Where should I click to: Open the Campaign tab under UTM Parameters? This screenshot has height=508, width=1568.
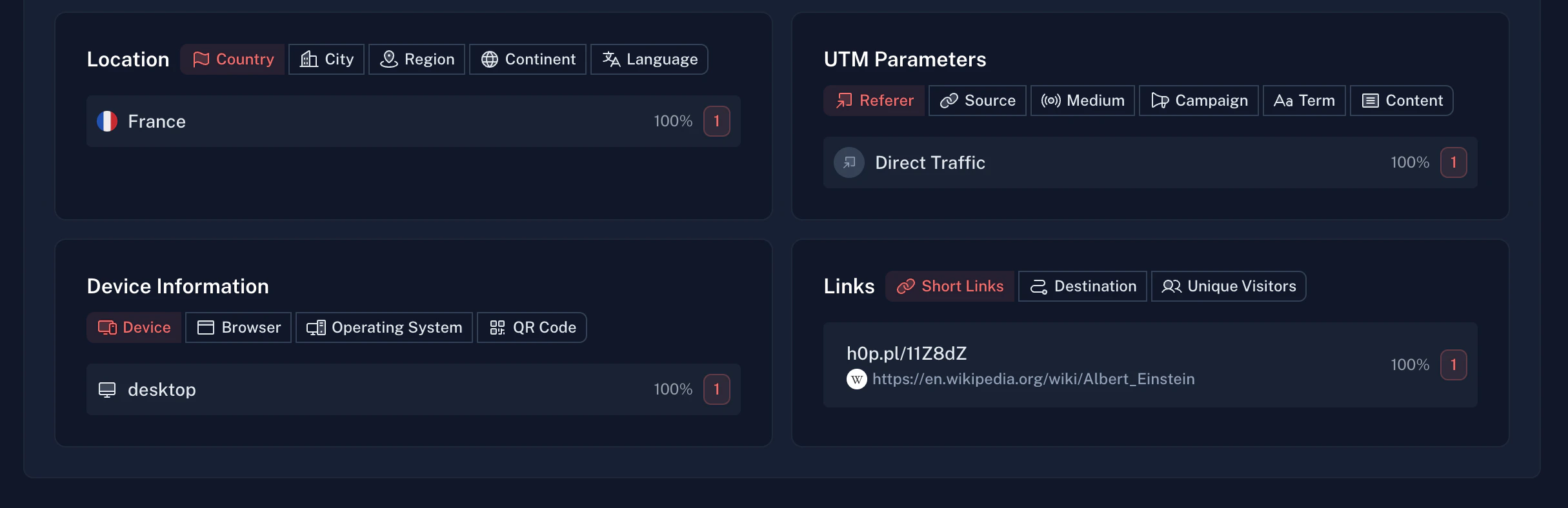(1198, 100)
